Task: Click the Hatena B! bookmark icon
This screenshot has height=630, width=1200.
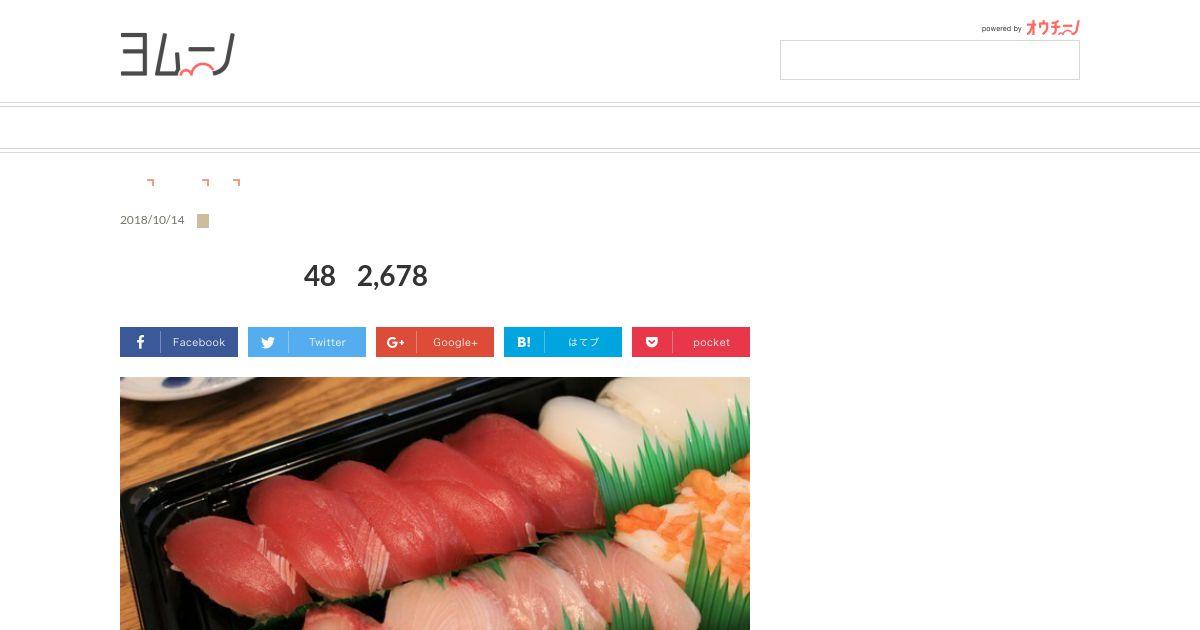Action: [x=524, y=342]
